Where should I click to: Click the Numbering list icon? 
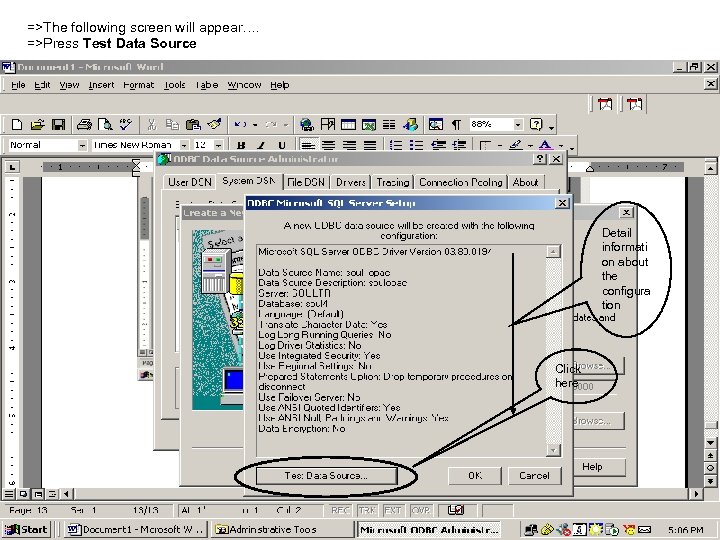click(395, 146)
